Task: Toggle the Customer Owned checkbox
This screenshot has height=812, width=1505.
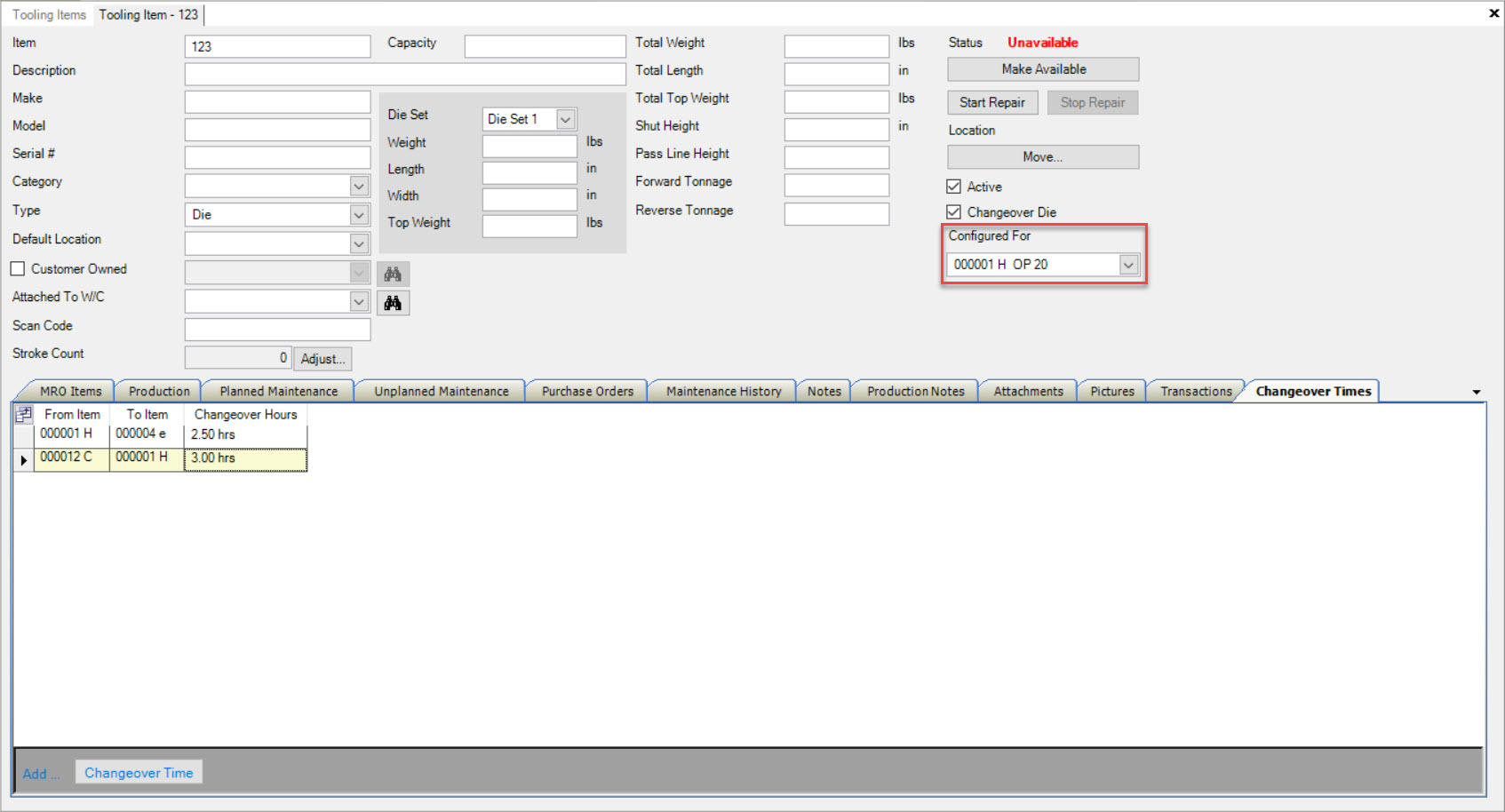Action: (18, 268)
